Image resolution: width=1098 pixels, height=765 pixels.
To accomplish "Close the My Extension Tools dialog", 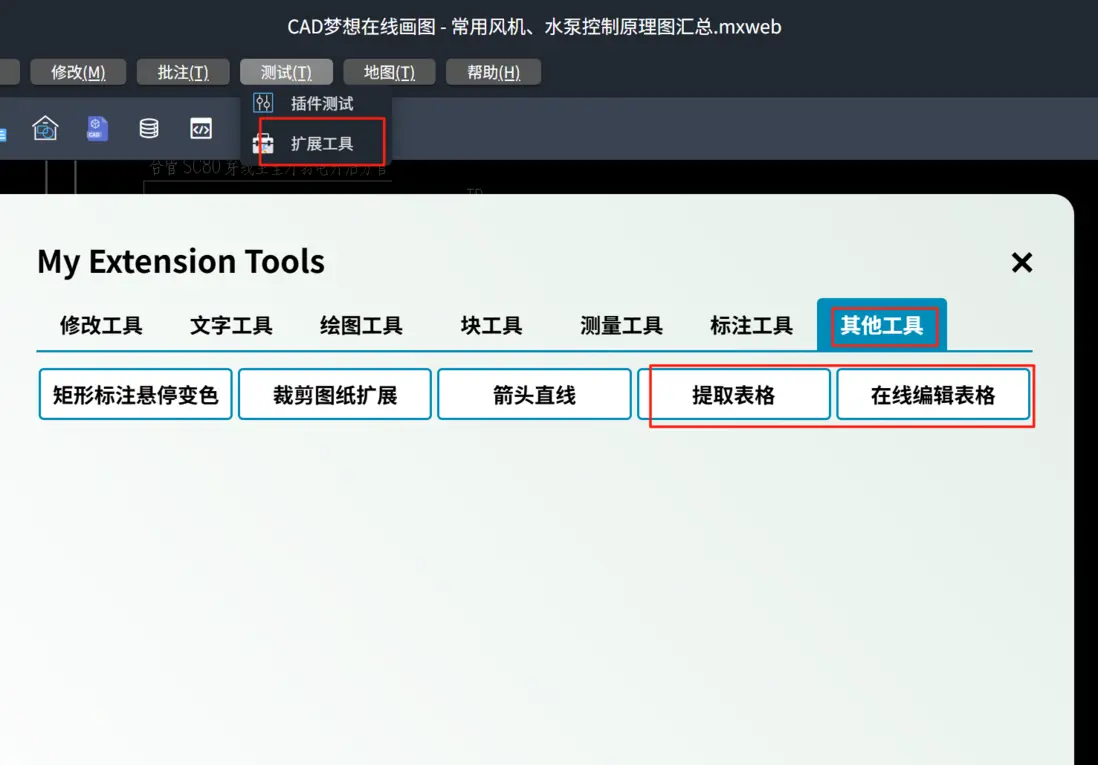I will point(1022,263).
